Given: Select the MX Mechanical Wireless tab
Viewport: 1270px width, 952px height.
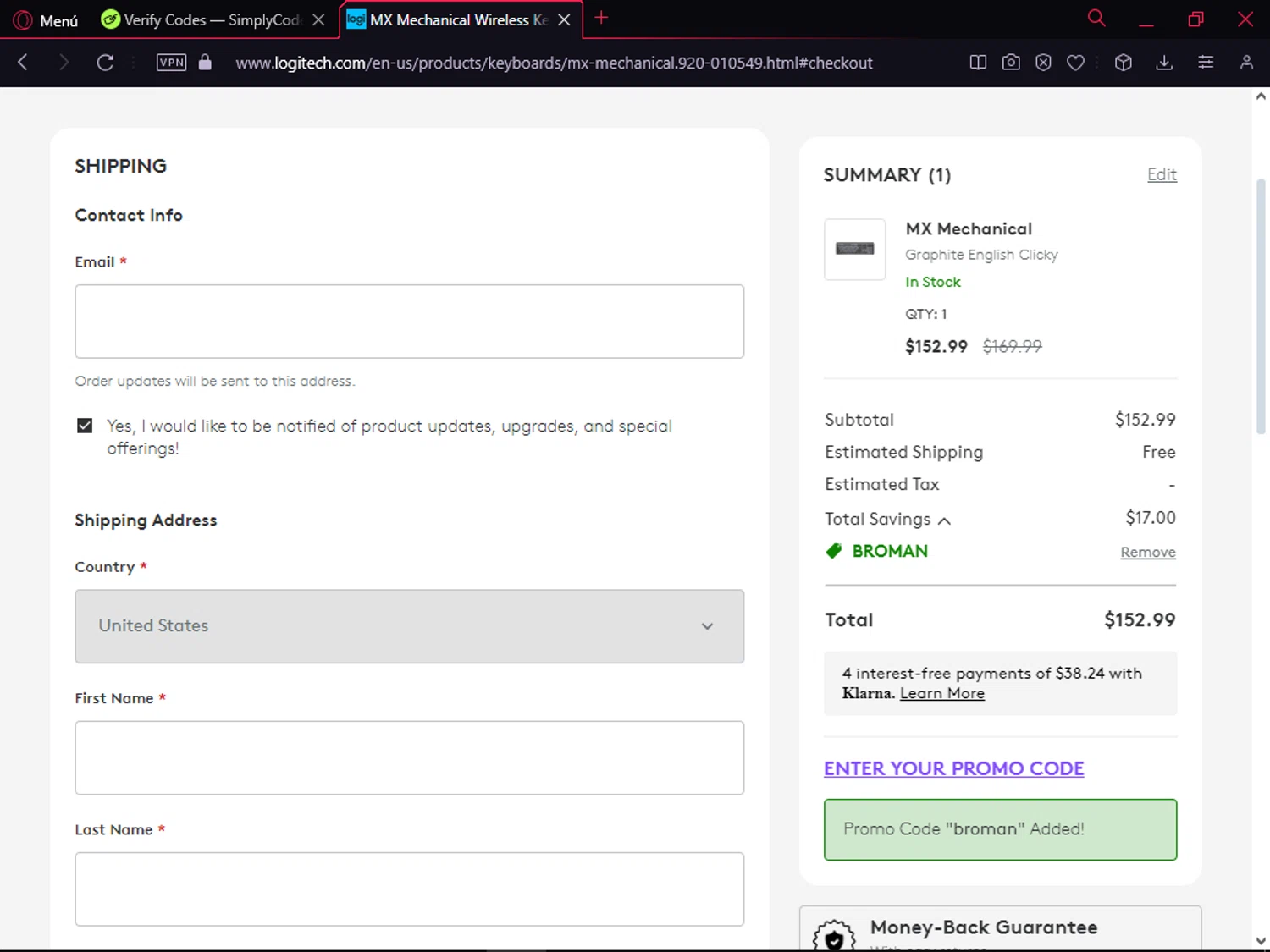Looking at the screenshot, I should [459, 19].
